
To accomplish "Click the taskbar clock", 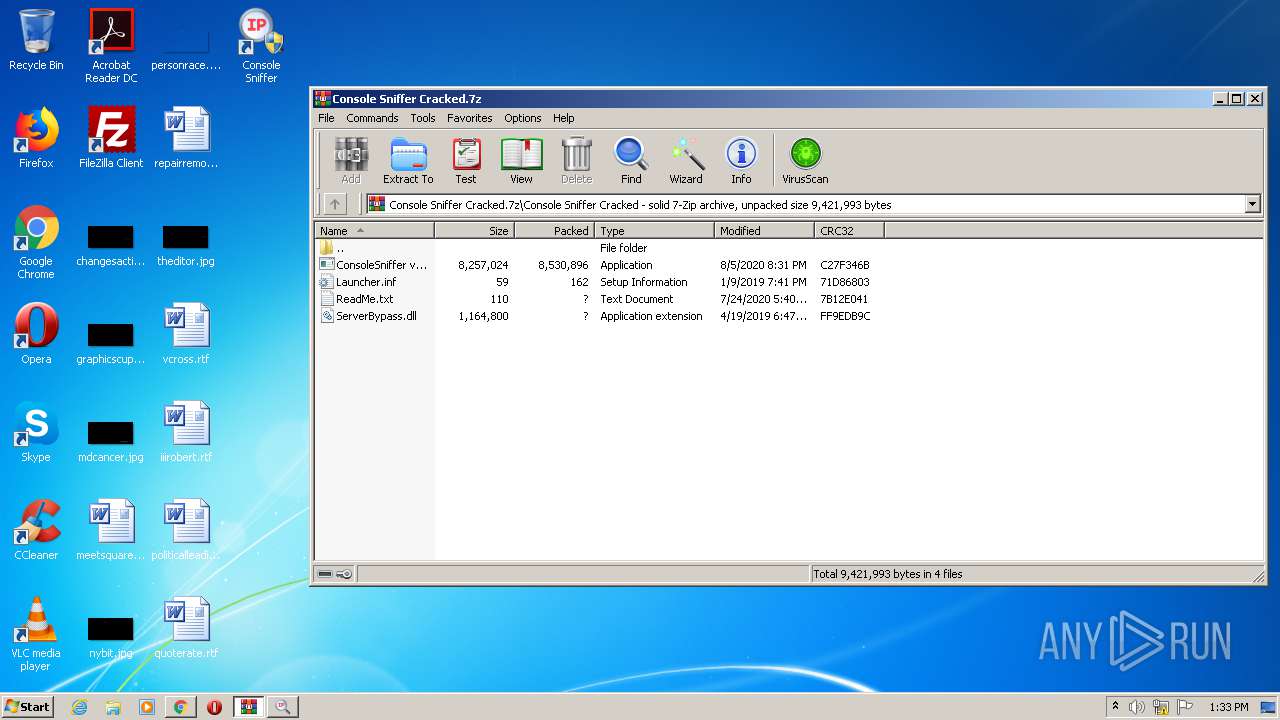I will pyautogui.click(x=1228, y=707).
